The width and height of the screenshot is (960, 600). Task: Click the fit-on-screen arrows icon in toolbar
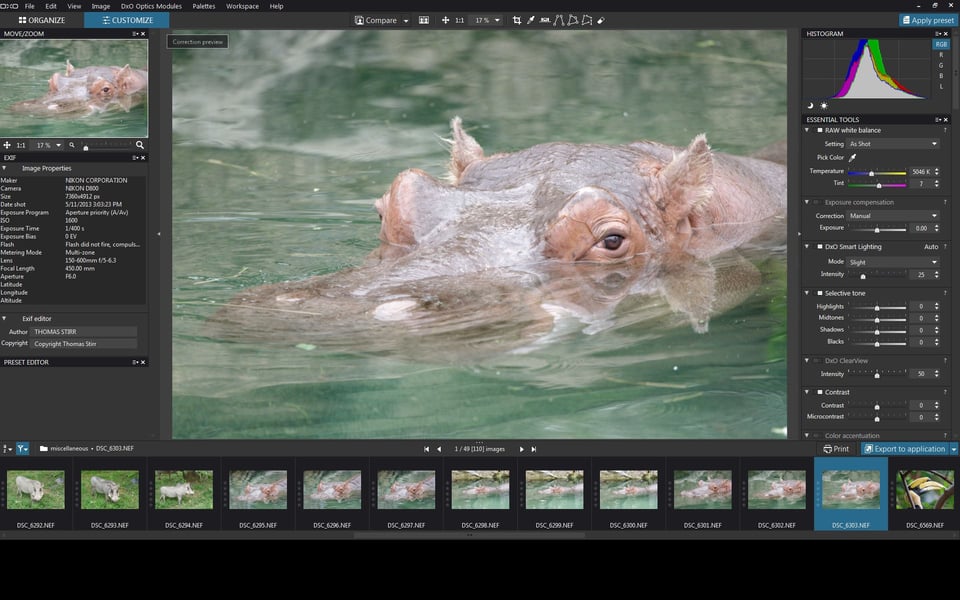(x=445, y=20)
